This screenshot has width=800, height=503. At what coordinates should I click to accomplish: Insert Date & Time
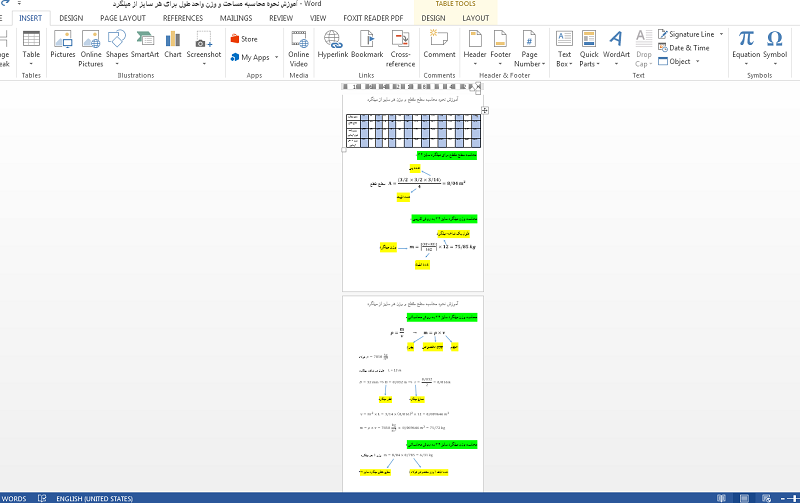click(x=684, y=48)
